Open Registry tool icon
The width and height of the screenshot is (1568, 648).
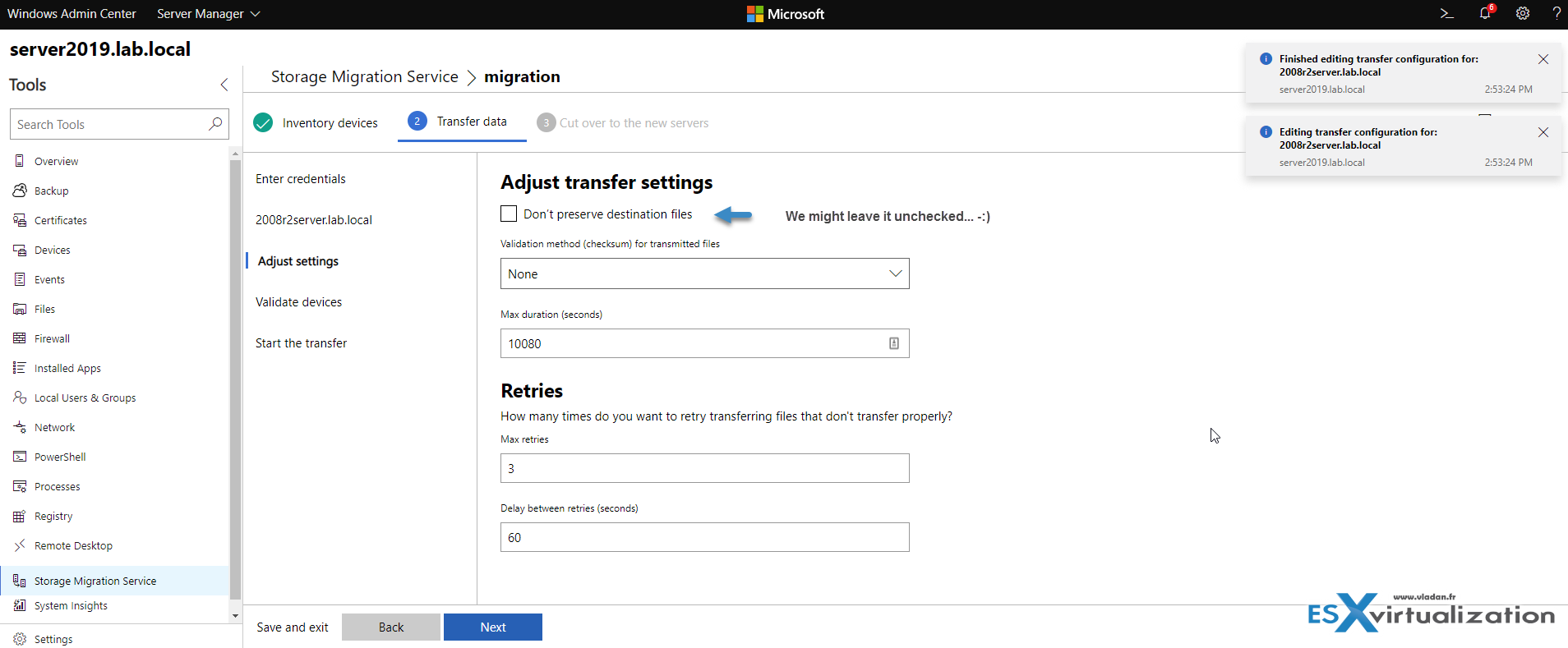20,516
